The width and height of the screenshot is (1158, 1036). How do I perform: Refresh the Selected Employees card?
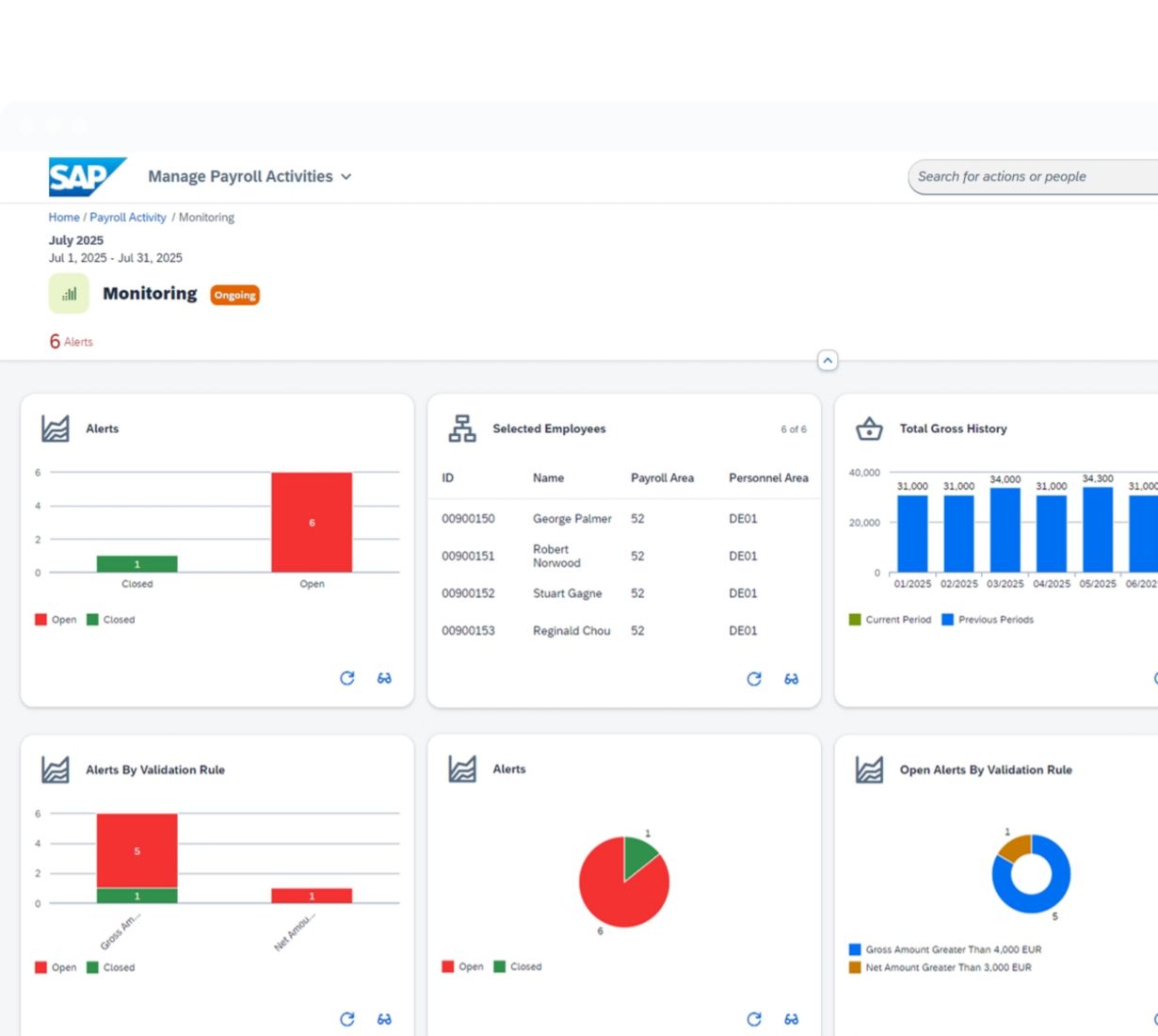[x=754, y=679]
